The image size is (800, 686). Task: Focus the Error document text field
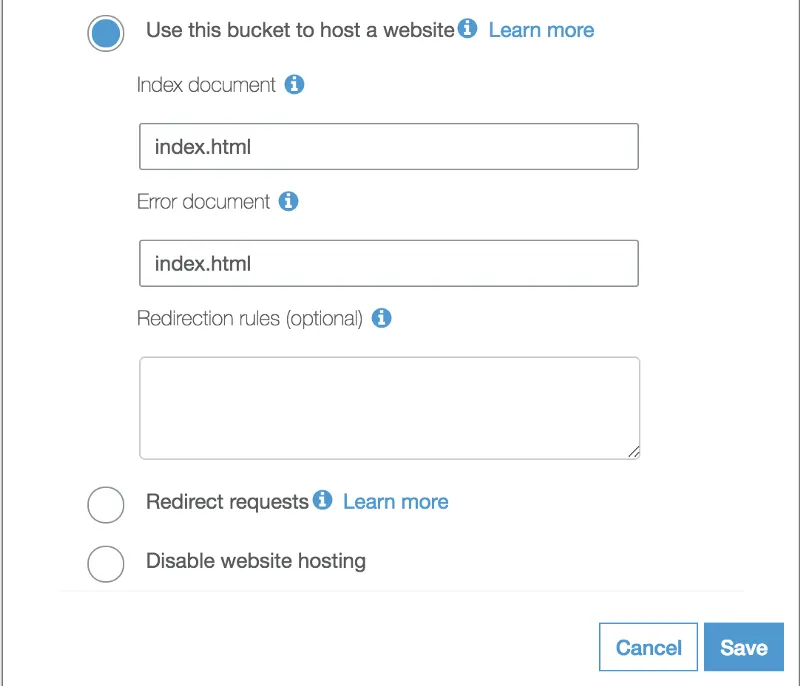point(388,264)
